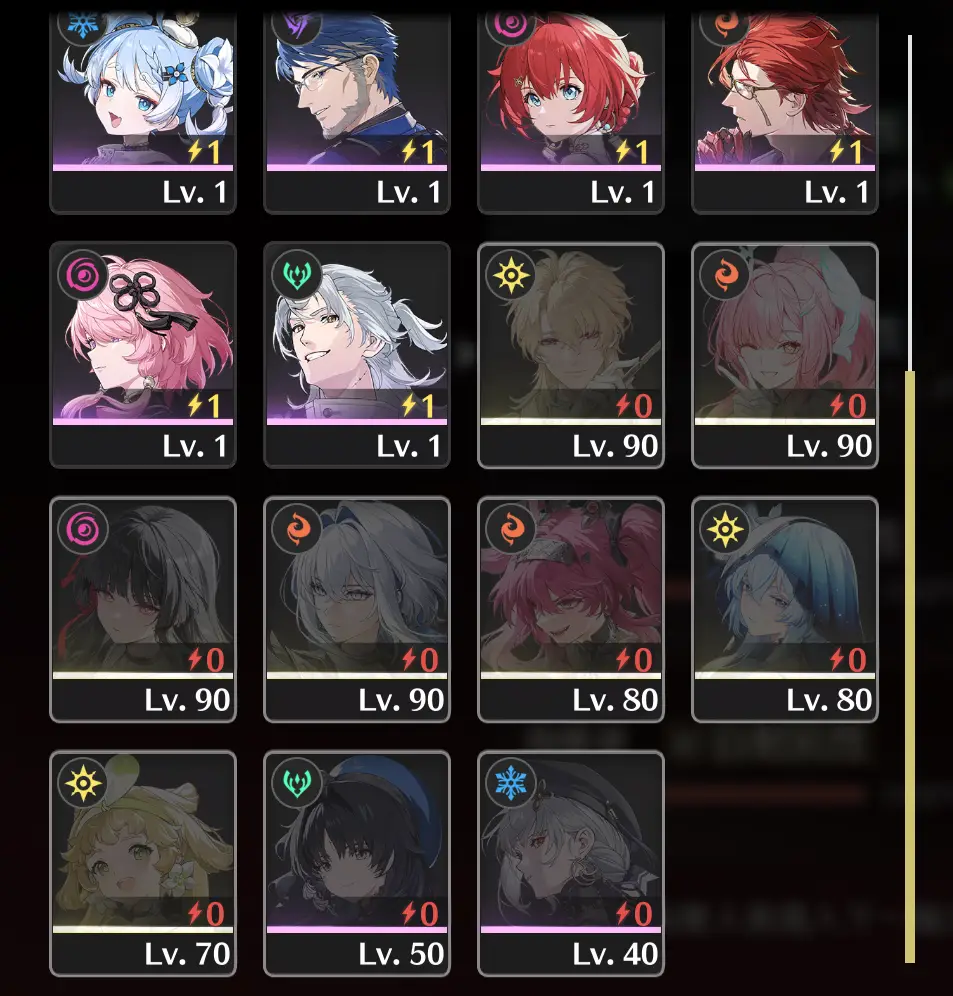Viewport: 953px width, 996px height.
Task: Click the yellow sun element icon on blonde Lv. 90 card
Action: pos(511,275)
